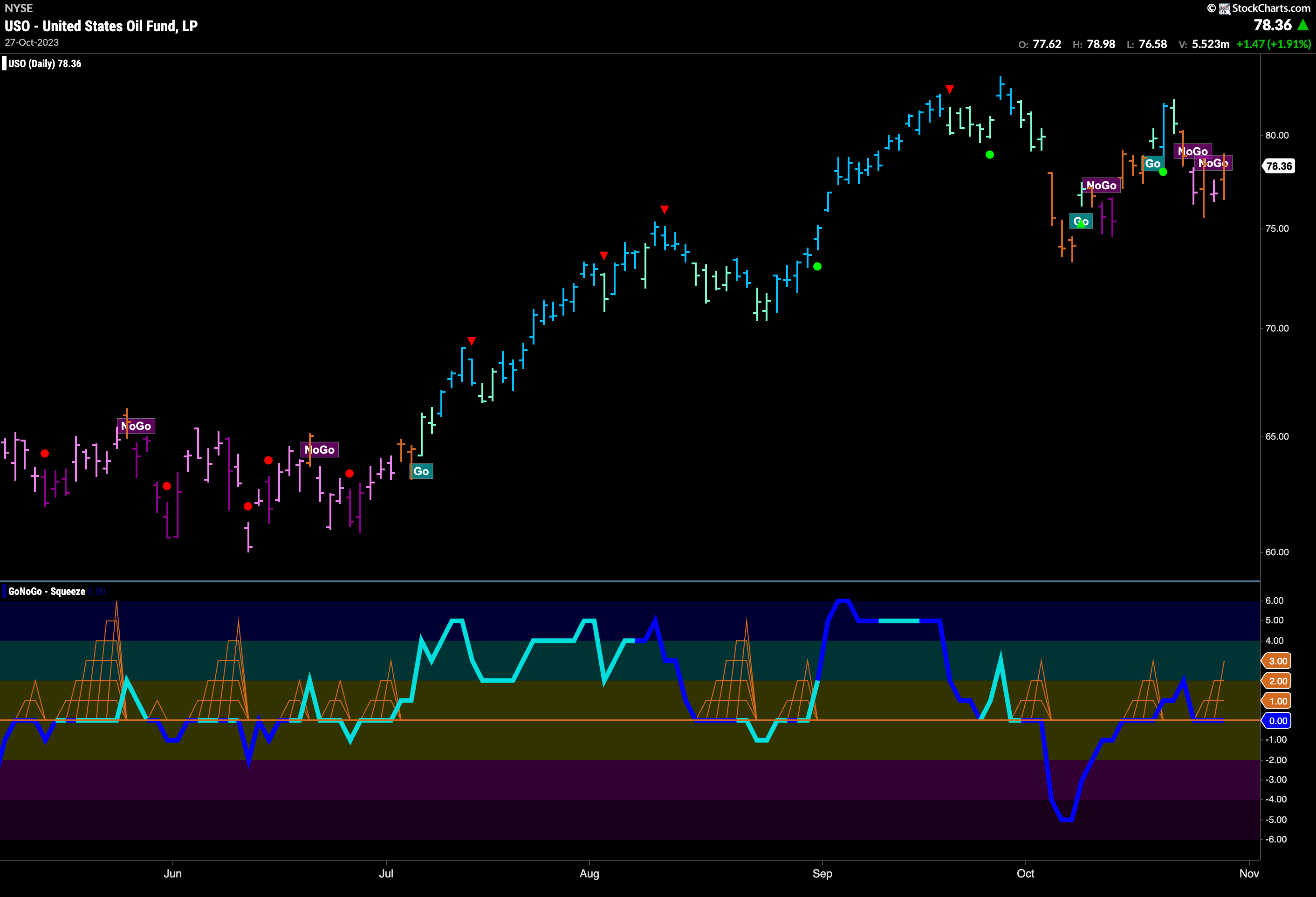Click the 70.00 price axis label
The height and width of the screenshot is (897, 1316).
1277,329
